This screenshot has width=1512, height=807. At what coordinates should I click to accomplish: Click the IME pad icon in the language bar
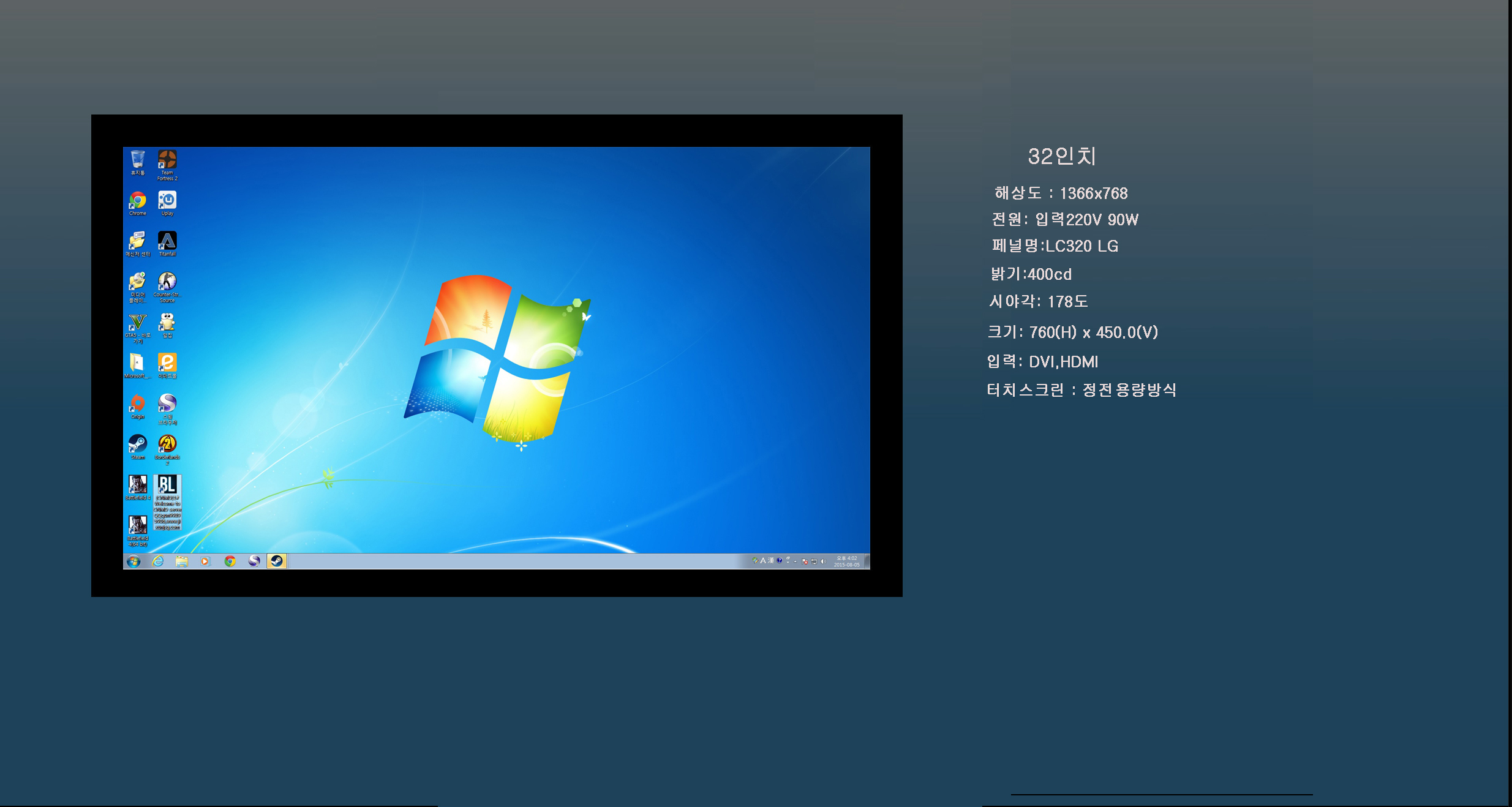(x=756, y=561)
